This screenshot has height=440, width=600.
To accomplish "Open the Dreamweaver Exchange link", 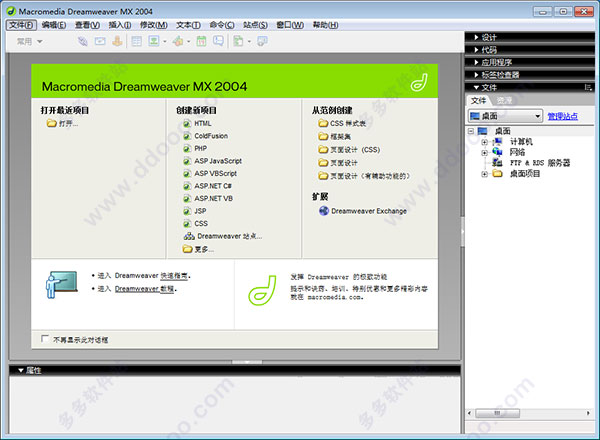I will pos(363,211).
